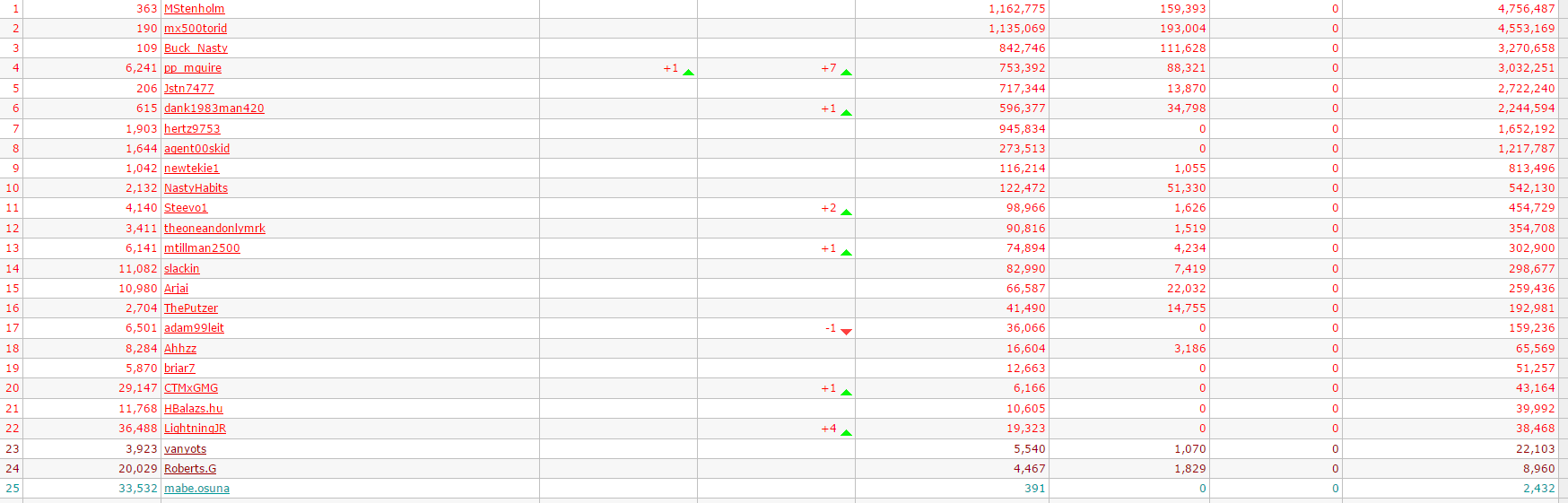Select value 1,055 in newtekie1 row
This screenshot has width=1568, height=503.
[1189, 169]
